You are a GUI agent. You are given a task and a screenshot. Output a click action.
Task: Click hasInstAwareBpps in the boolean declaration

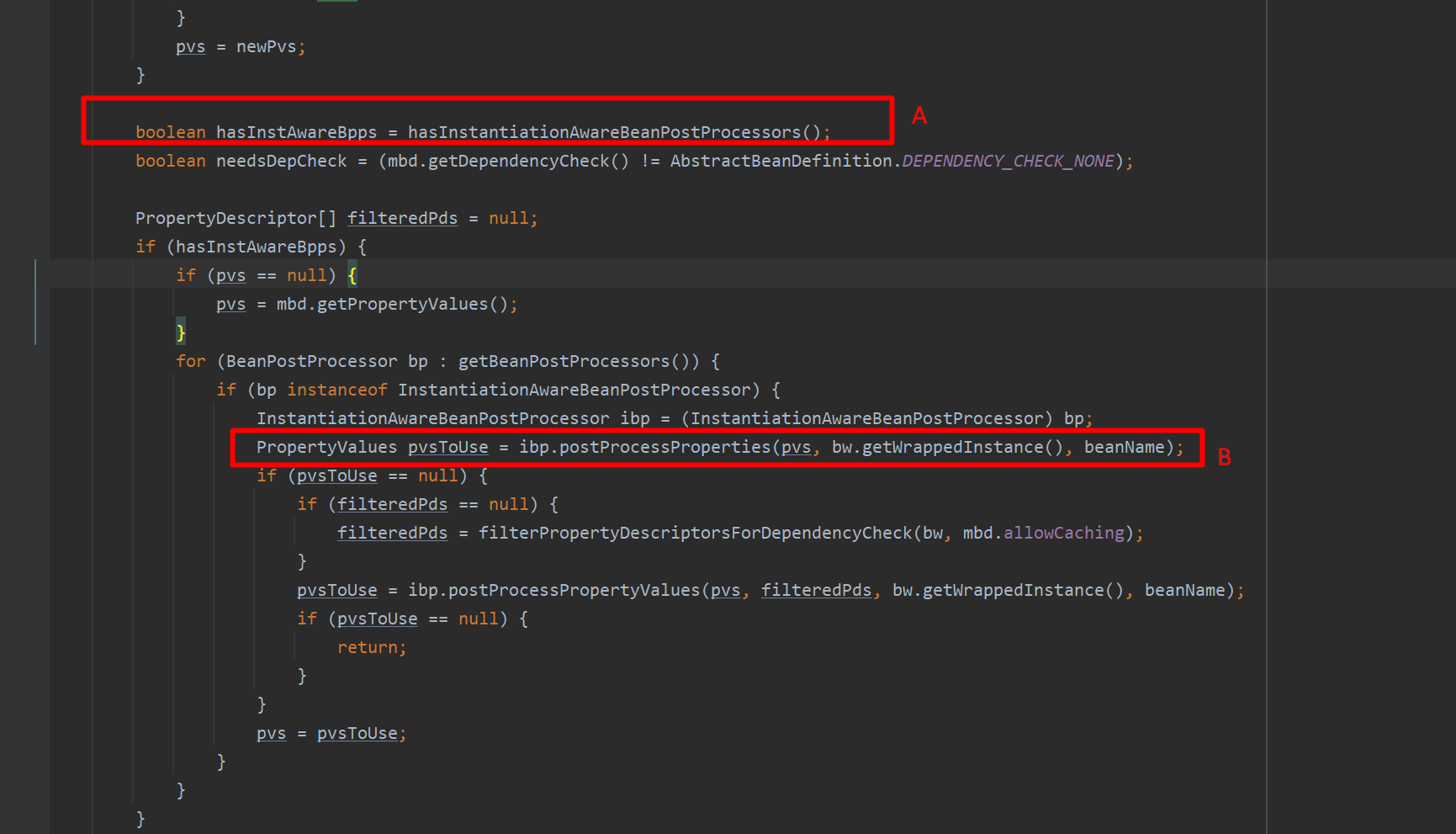[297, 132]
